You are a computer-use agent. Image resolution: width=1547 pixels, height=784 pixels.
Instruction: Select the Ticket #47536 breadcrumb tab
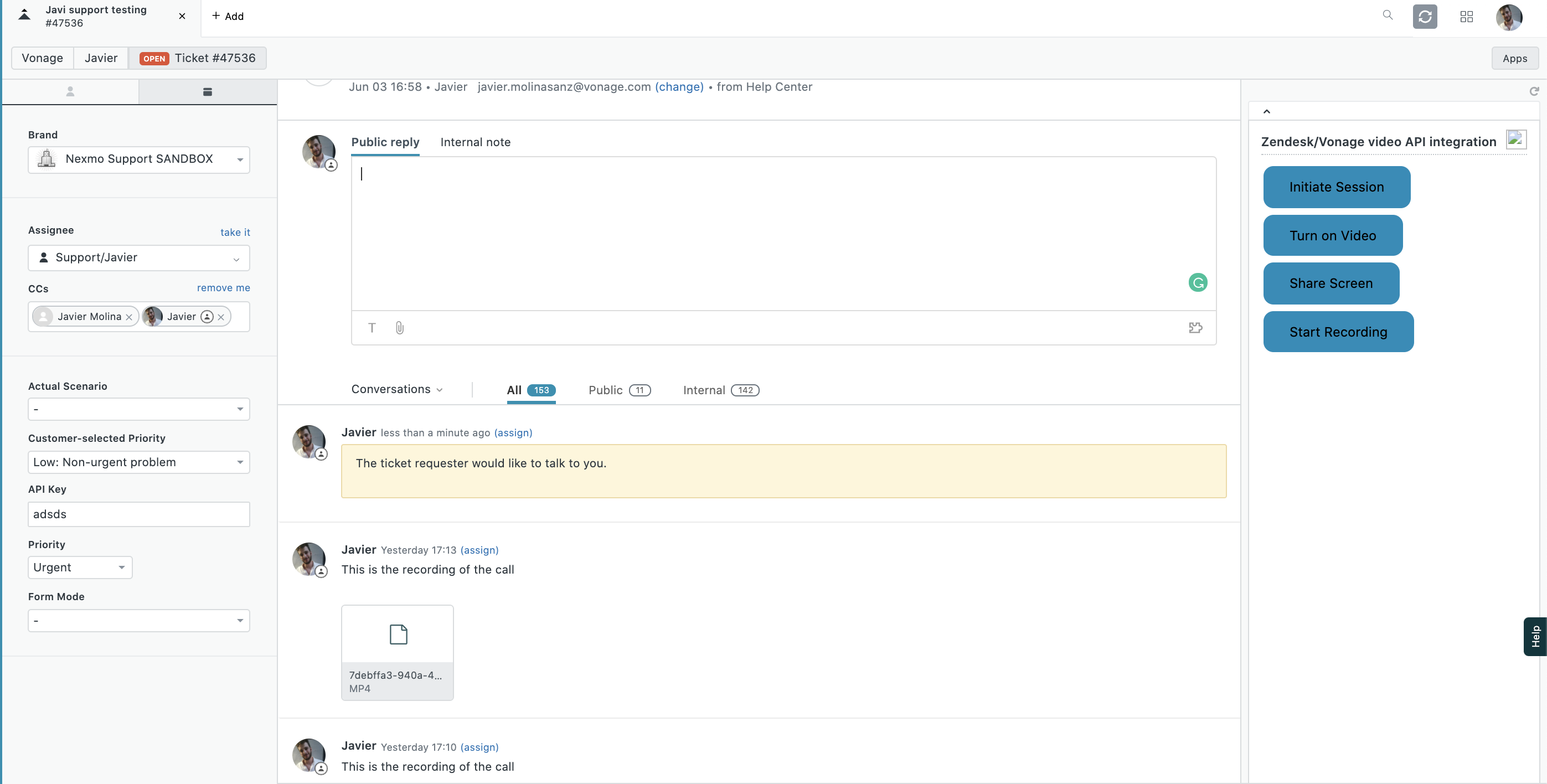tap(198, 58)
